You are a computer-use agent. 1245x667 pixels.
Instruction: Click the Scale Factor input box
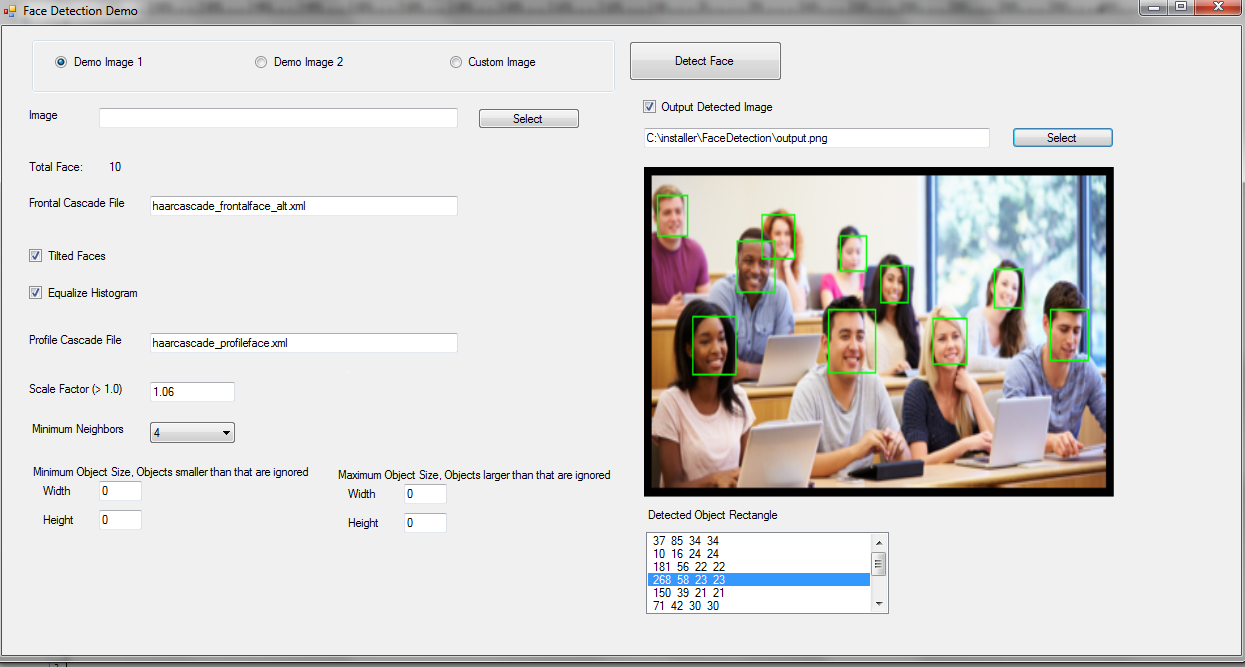[192, 392]
